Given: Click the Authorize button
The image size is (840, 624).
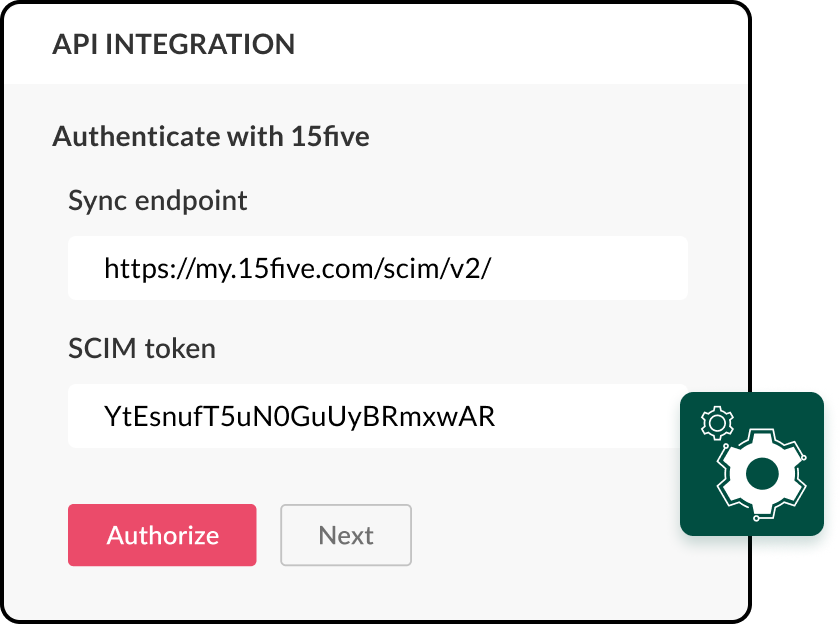Looking at the screenshot, I should [x=161, y=535].
